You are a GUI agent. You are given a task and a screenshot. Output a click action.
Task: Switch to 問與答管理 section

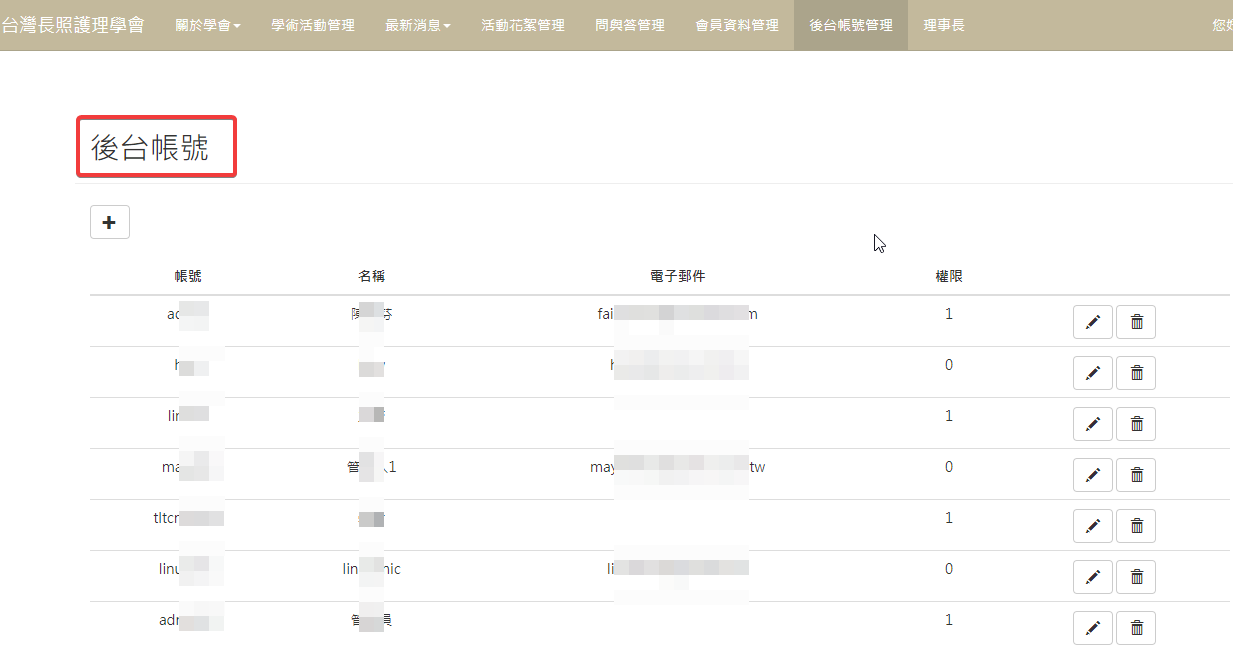(x=630, y=25)
